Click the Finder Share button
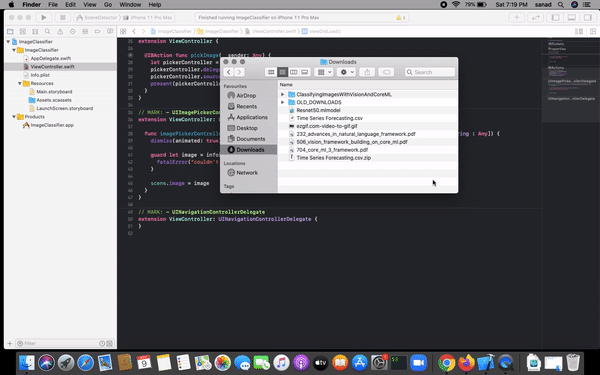600x375 pixels. 367,72
